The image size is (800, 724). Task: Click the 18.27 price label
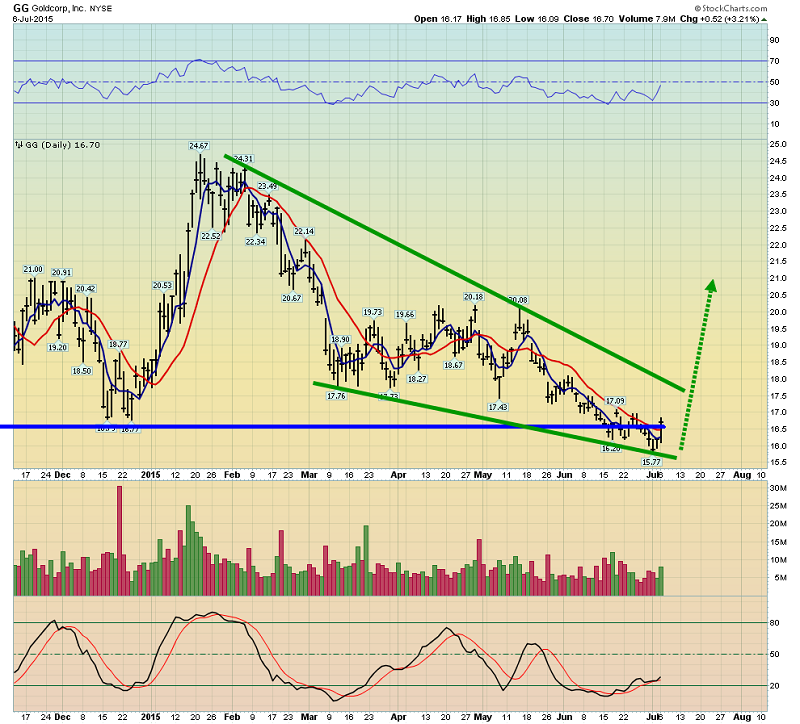coord(417,379)
